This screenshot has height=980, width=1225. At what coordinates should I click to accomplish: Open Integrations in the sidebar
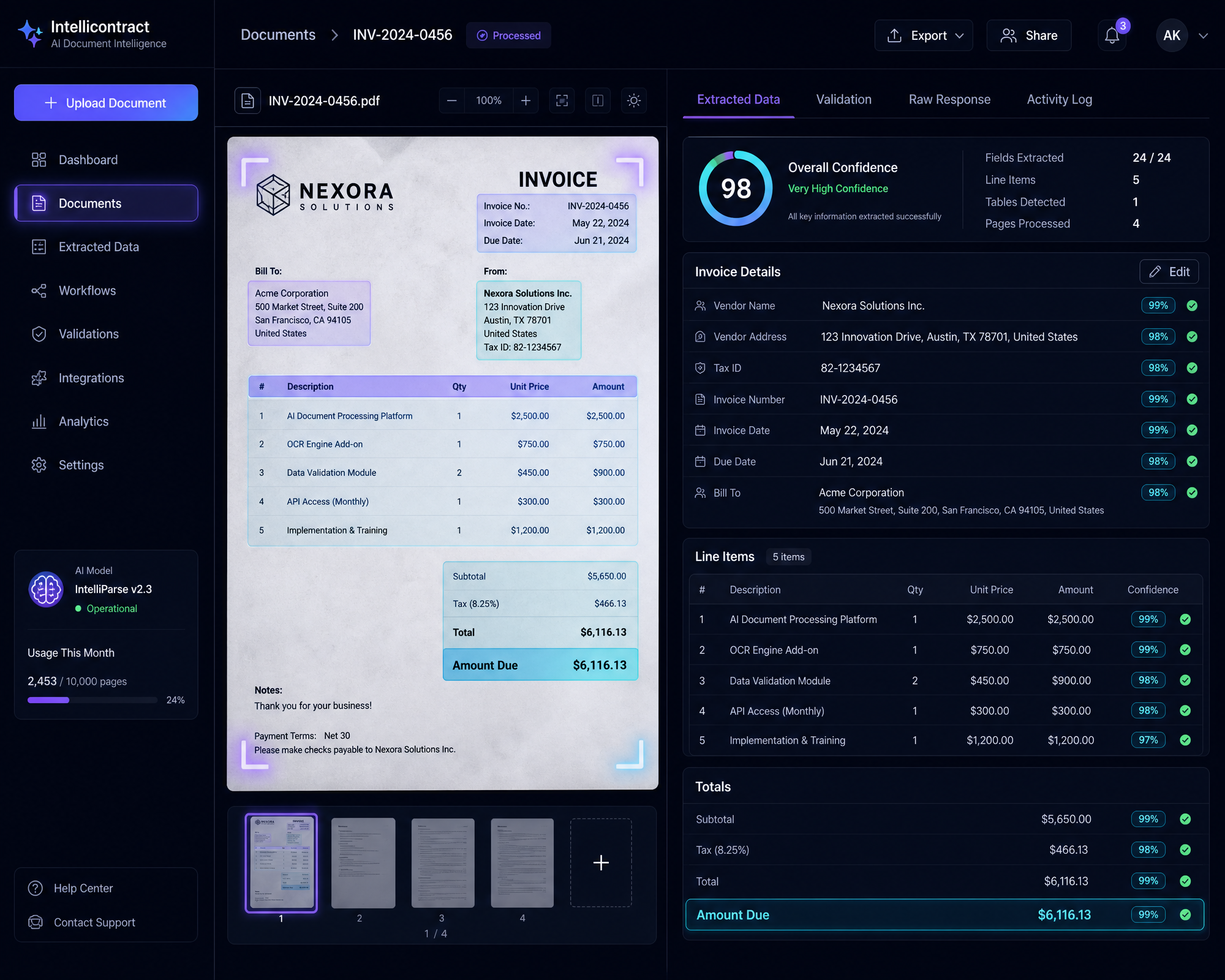(106, 378)
